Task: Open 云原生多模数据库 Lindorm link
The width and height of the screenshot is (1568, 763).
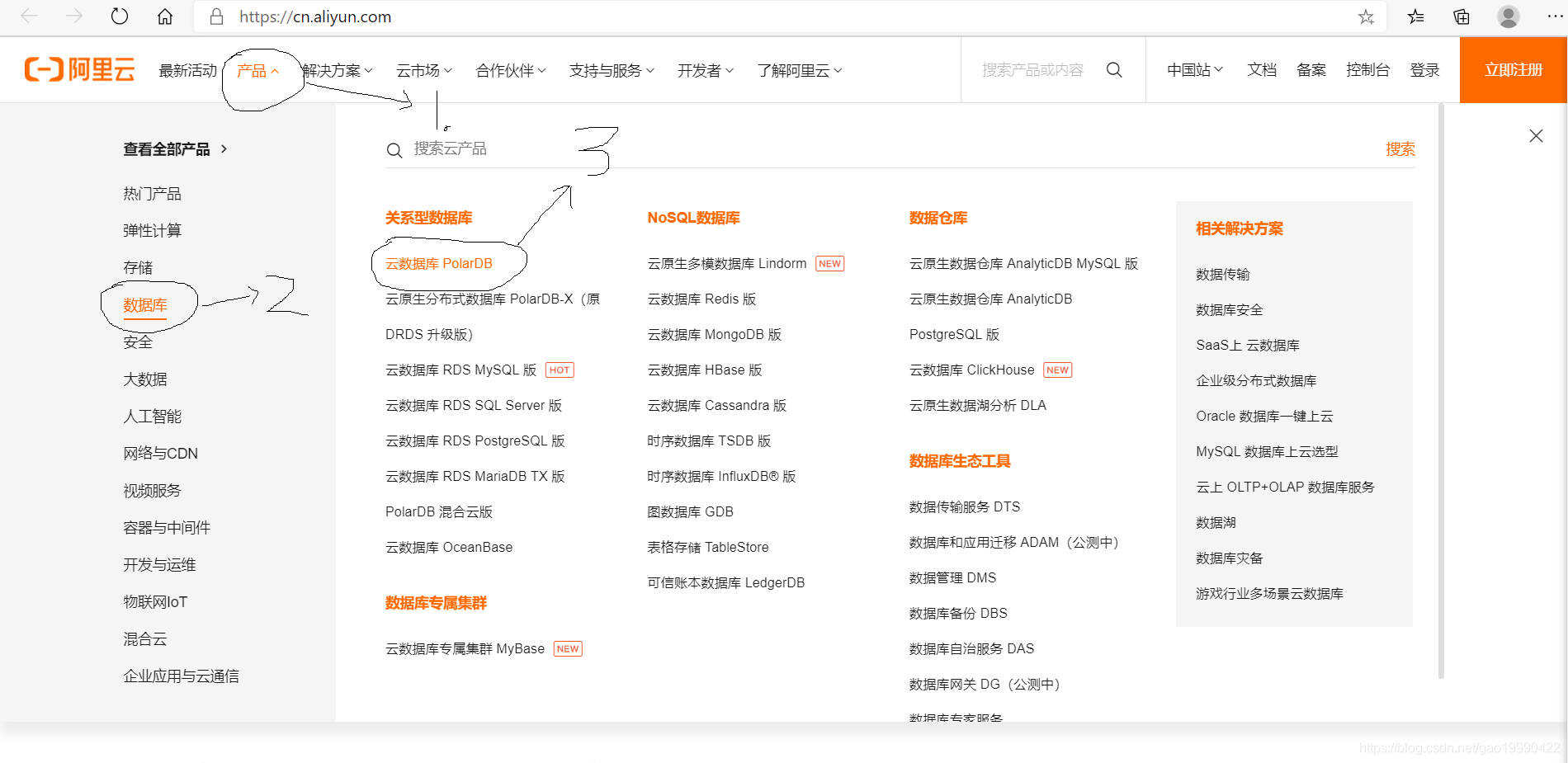Action: 727,264
